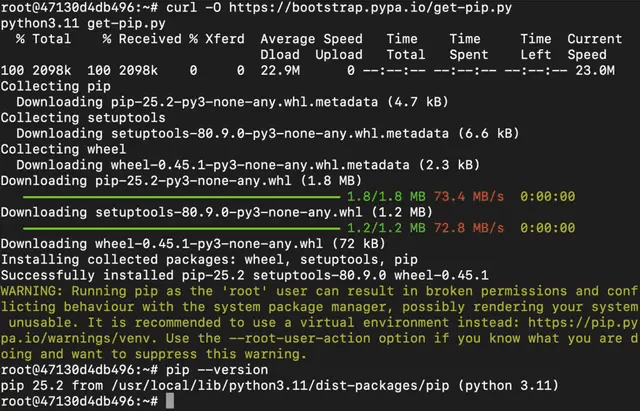Click the wheel-0.45.1 whl download line
Image resolution: width=640 pixels, height=411 pixels.
[193, 244]
